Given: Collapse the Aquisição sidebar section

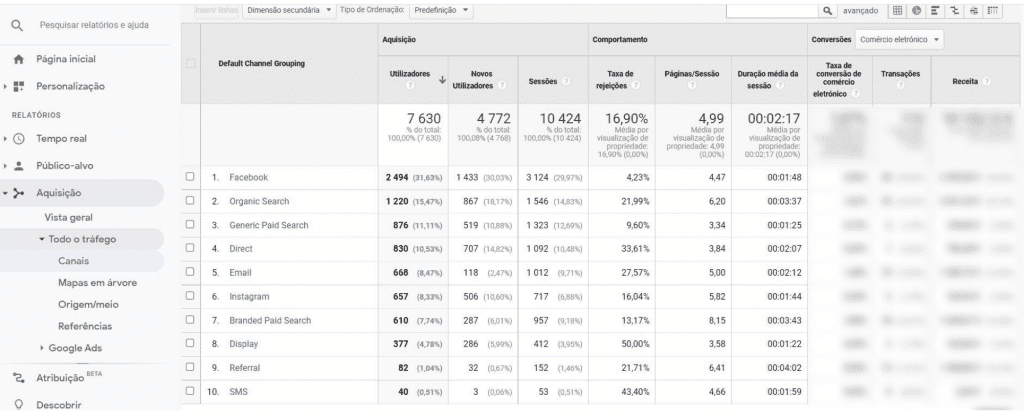Looking at the screenshot, I should coord(5,193).
